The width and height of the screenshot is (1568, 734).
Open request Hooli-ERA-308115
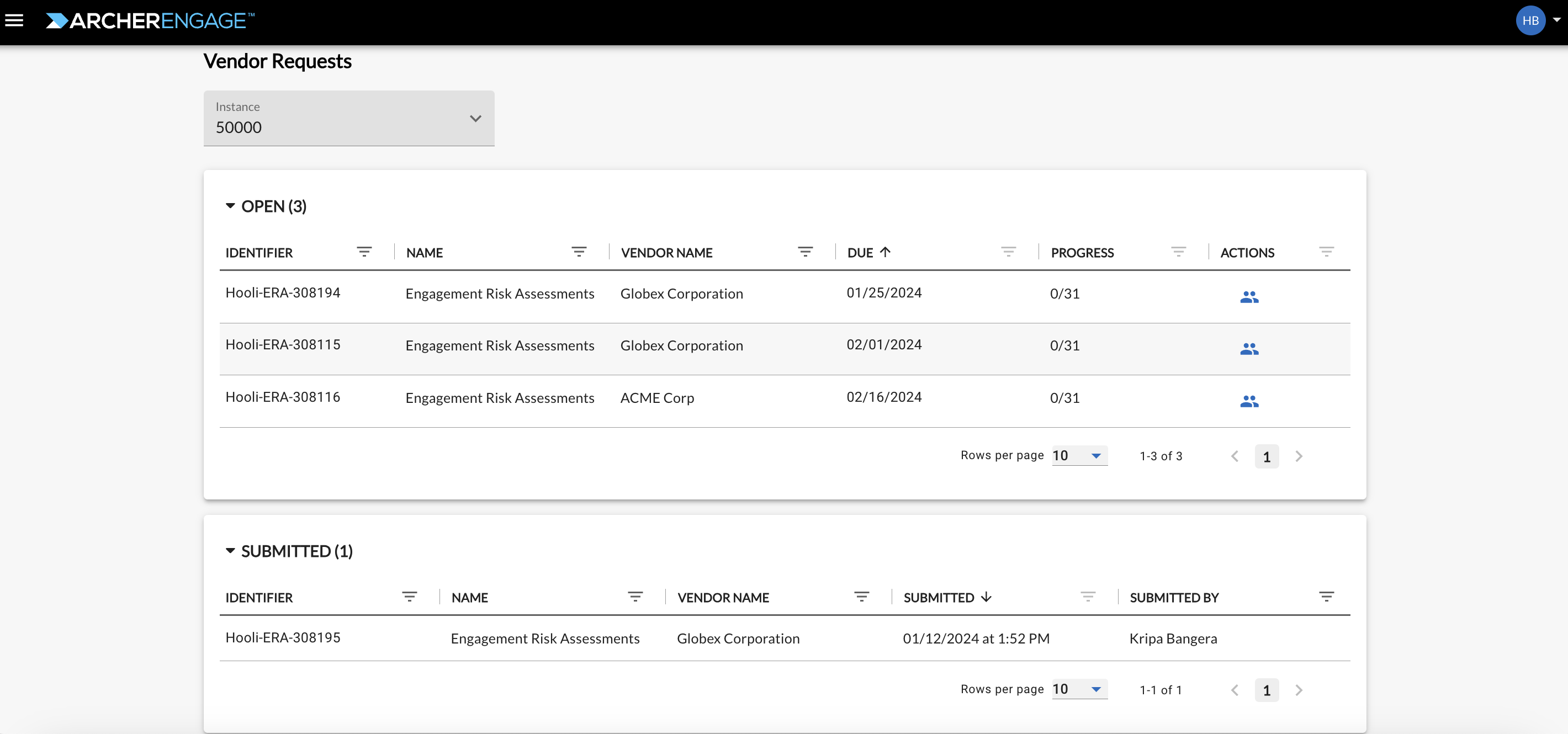tap(283, 344)
